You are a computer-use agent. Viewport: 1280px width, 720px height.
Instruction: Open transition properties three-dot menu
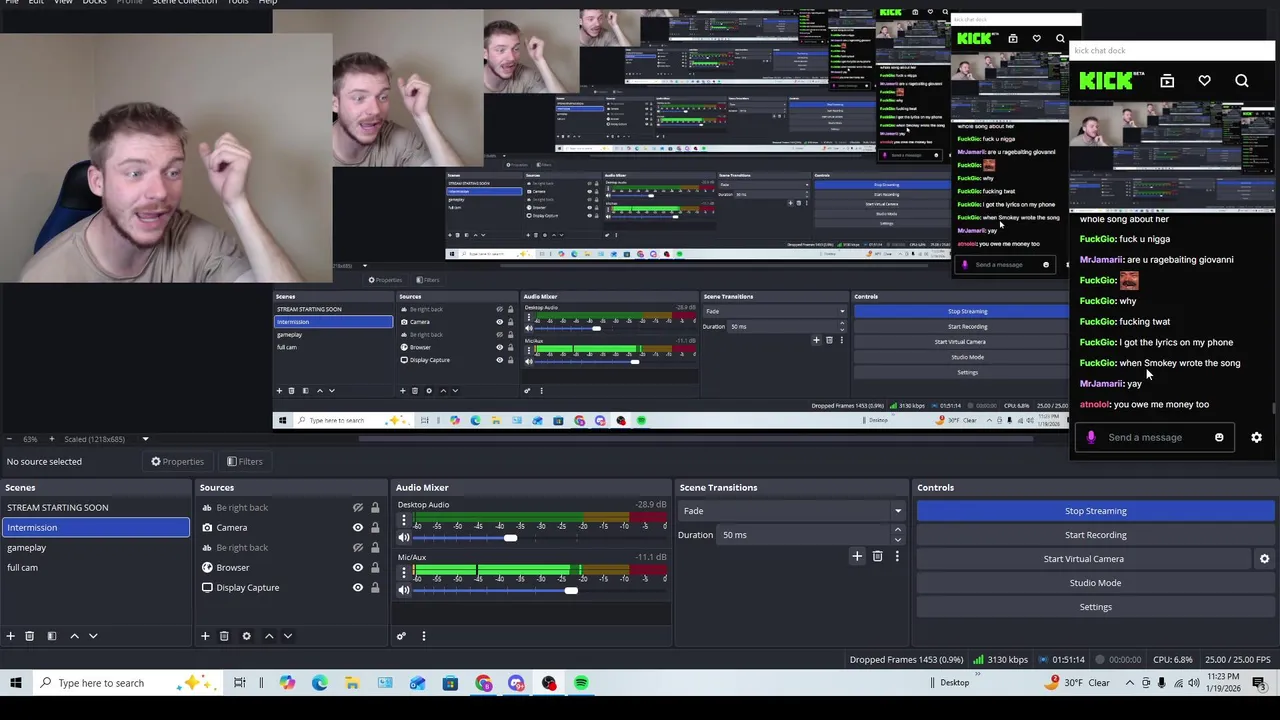coord(896,556)
